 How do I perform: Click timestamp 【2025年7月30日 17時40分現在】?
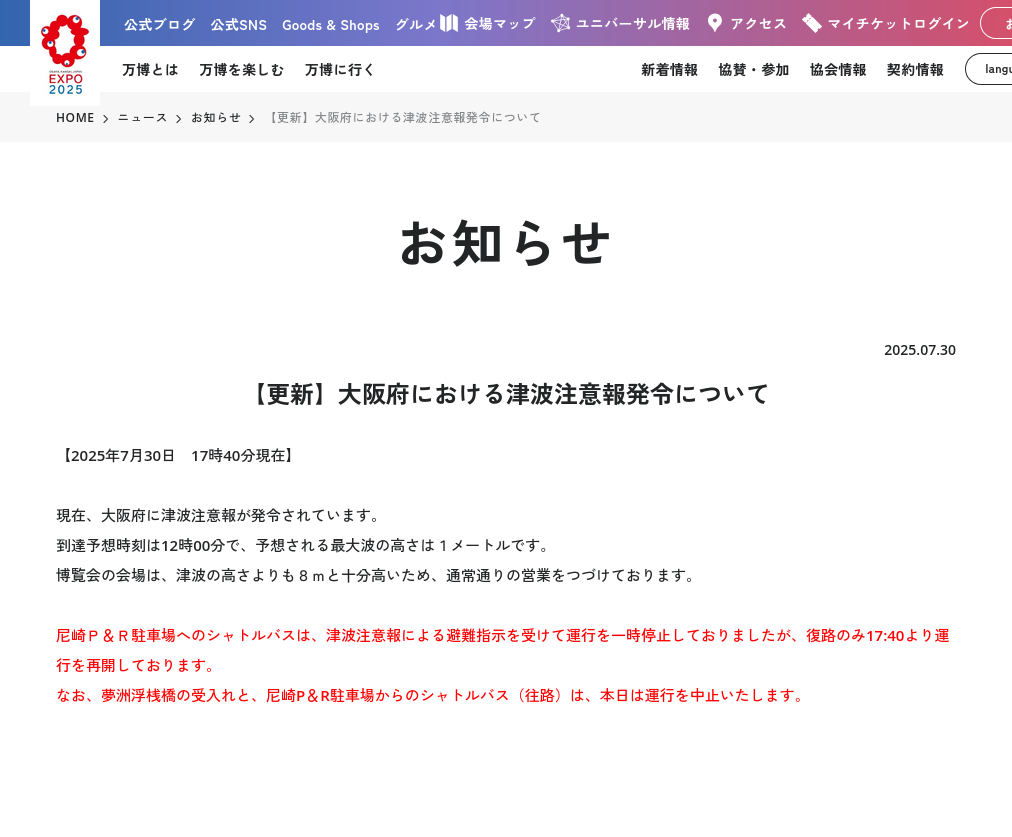tap(177, 456)
